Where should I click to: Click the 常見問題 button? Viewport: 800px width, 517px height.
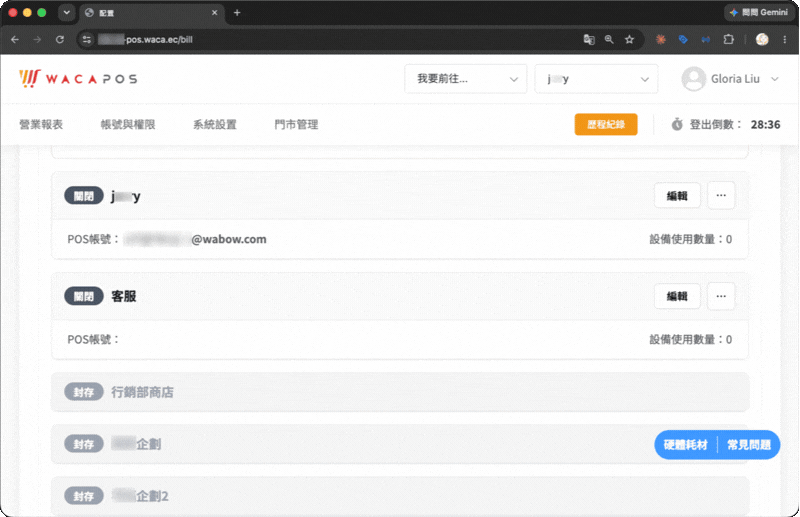pos(748,445)
